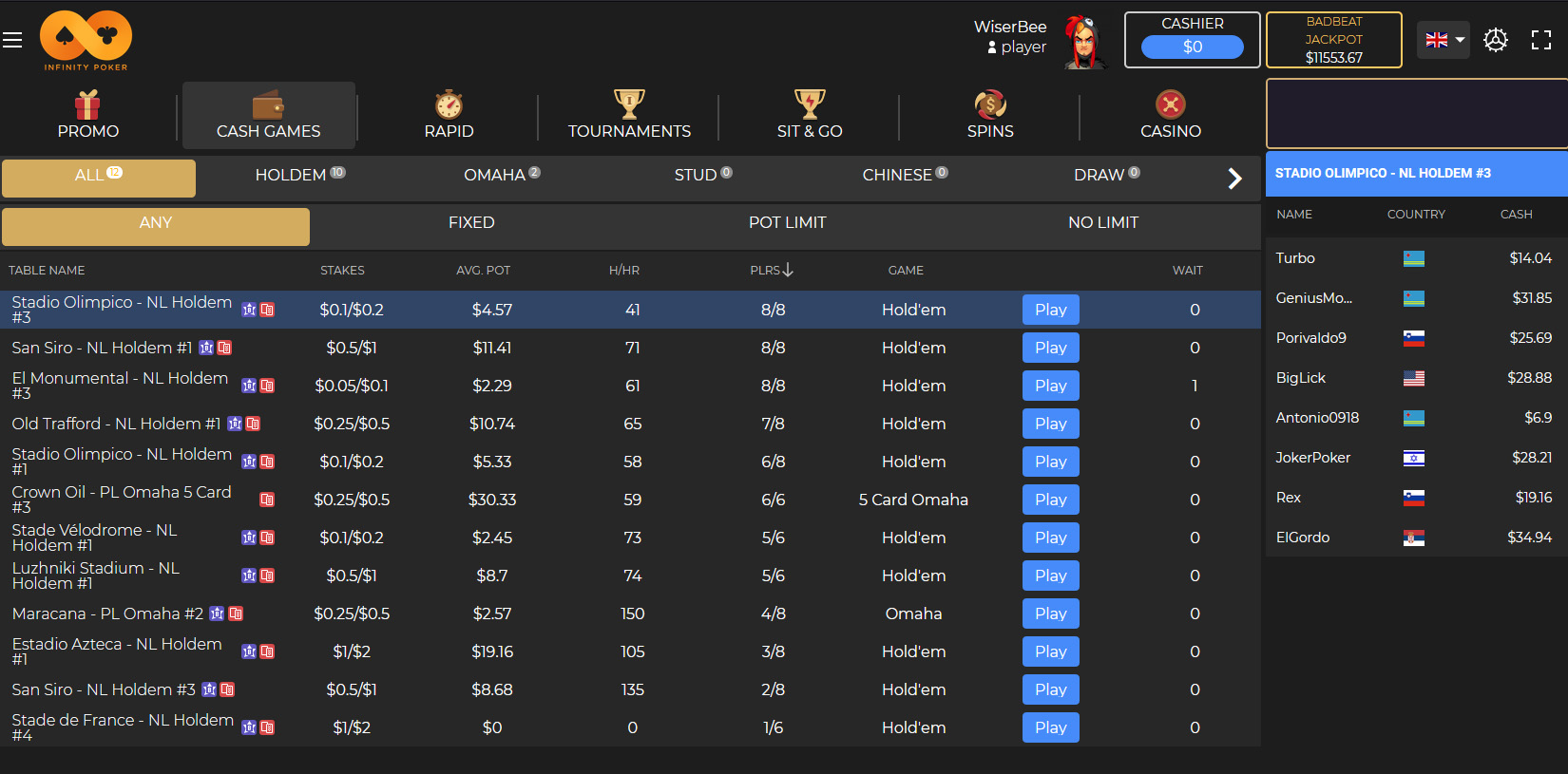The image size is (1568, 774).
Task: Open the hamburger menu
Action: [12, 40]
